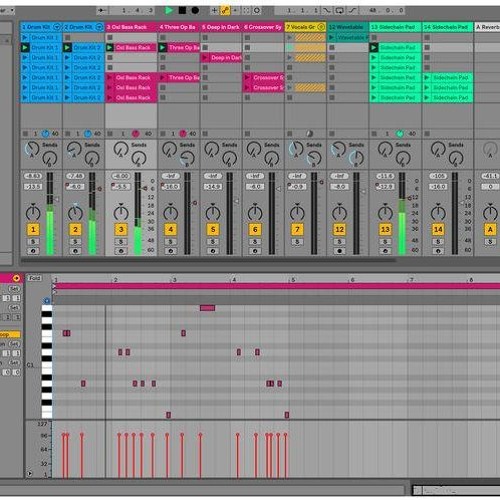500x500 pixels.
Task: Deactivate track 5 with its yellow activator
Action: coord(213,229)
